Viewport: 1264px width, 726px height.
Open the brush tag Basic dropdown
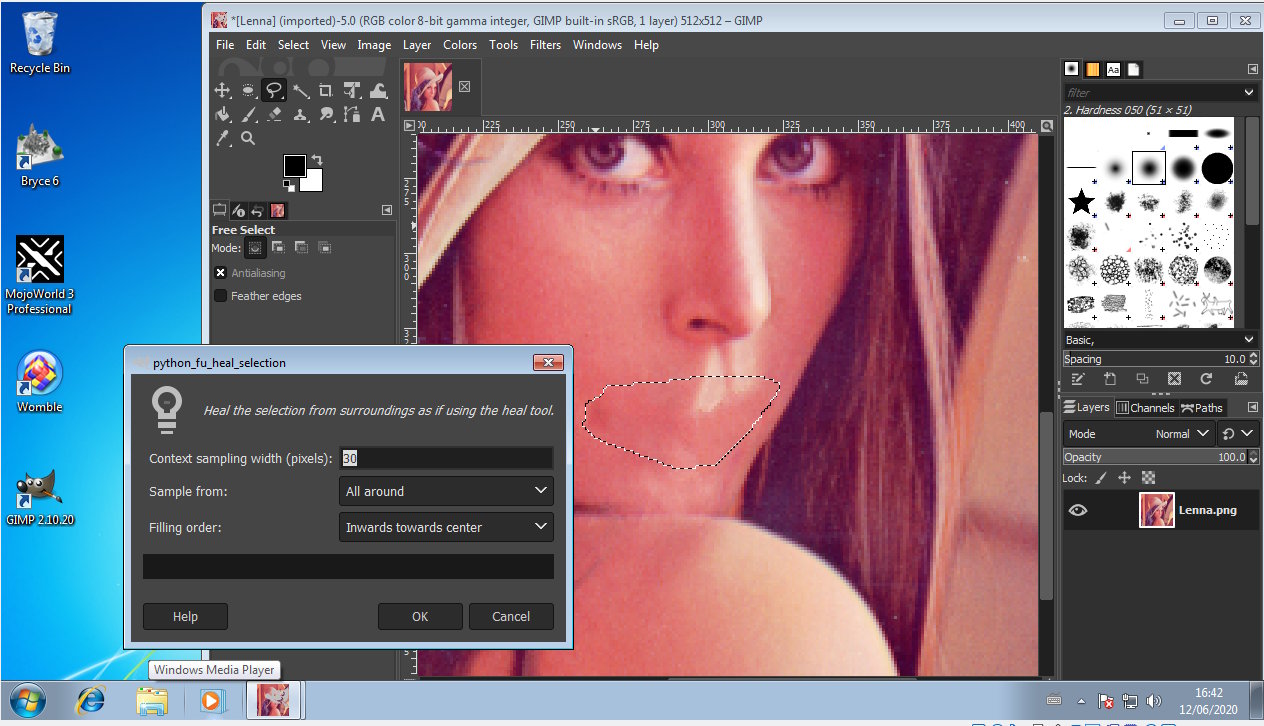(x=1159, y=340)
